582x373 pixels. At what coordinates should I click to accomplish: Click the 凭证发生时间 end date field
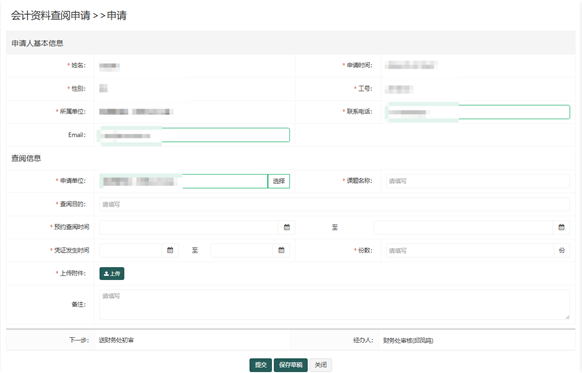[x=242, y=250]
